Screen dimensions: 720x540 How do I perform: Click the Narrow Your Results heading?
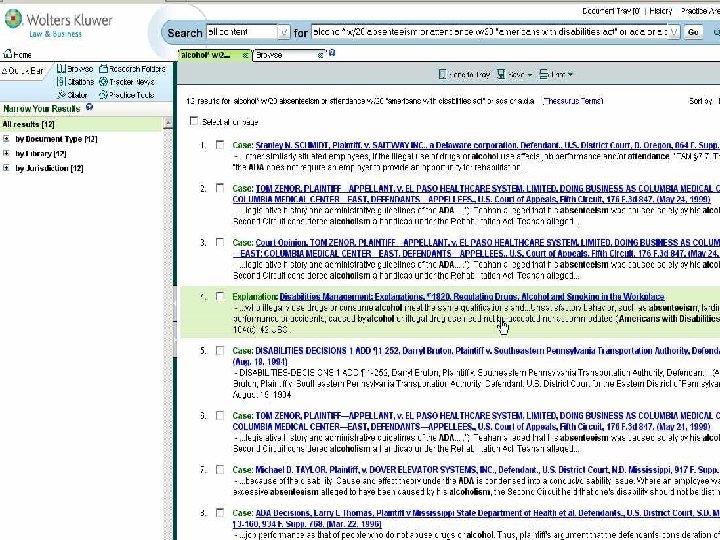42,109
